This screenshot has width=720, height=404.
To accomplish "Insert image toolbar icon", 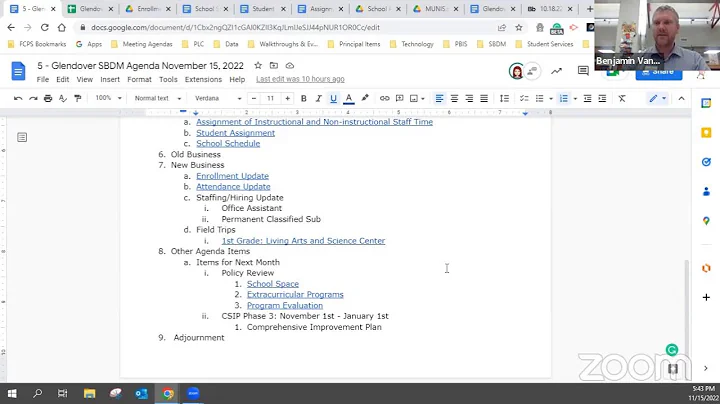I will (x=414, y=98).
